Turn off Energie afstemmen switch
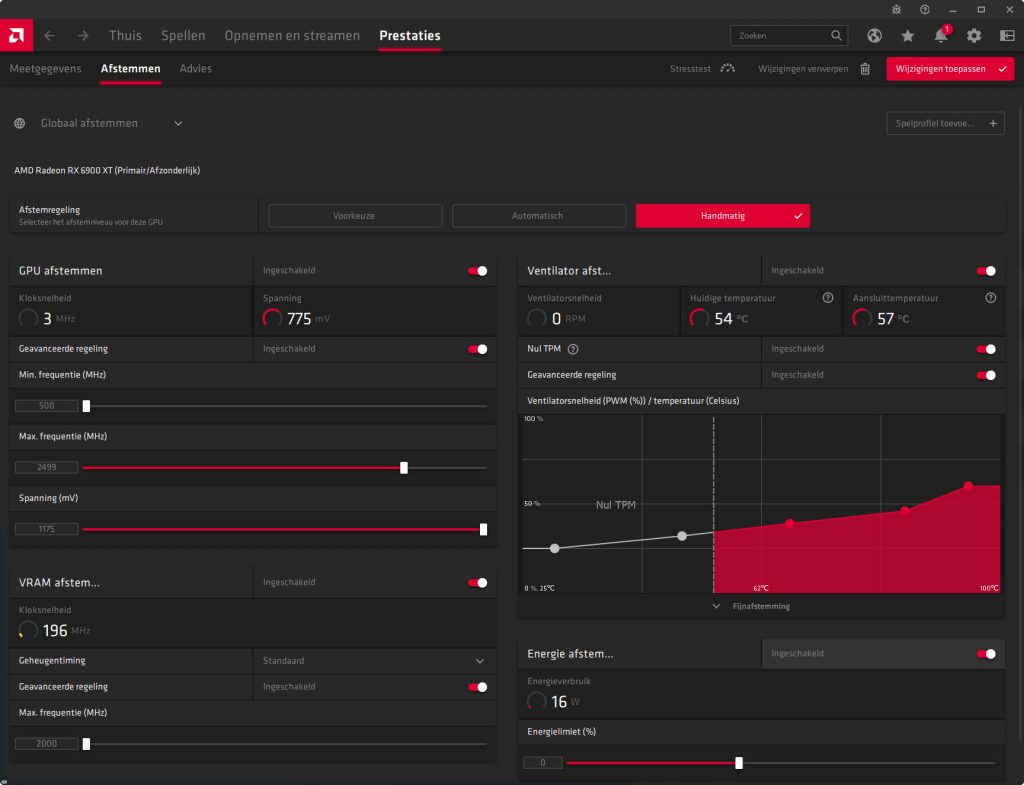Image resolution: width=1024 pixels, height=785 pixels. tap(985, 654)
